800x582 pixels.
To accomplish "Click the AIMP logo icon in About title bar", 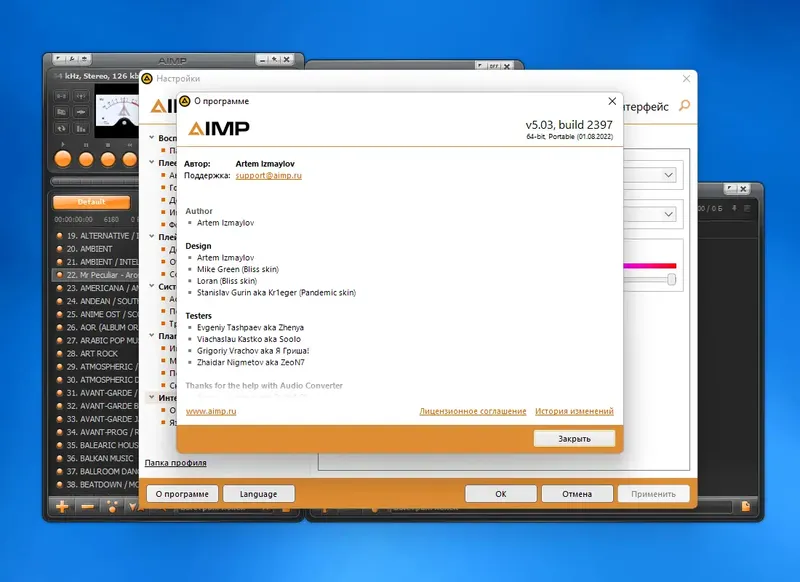I will pos(185,101).
